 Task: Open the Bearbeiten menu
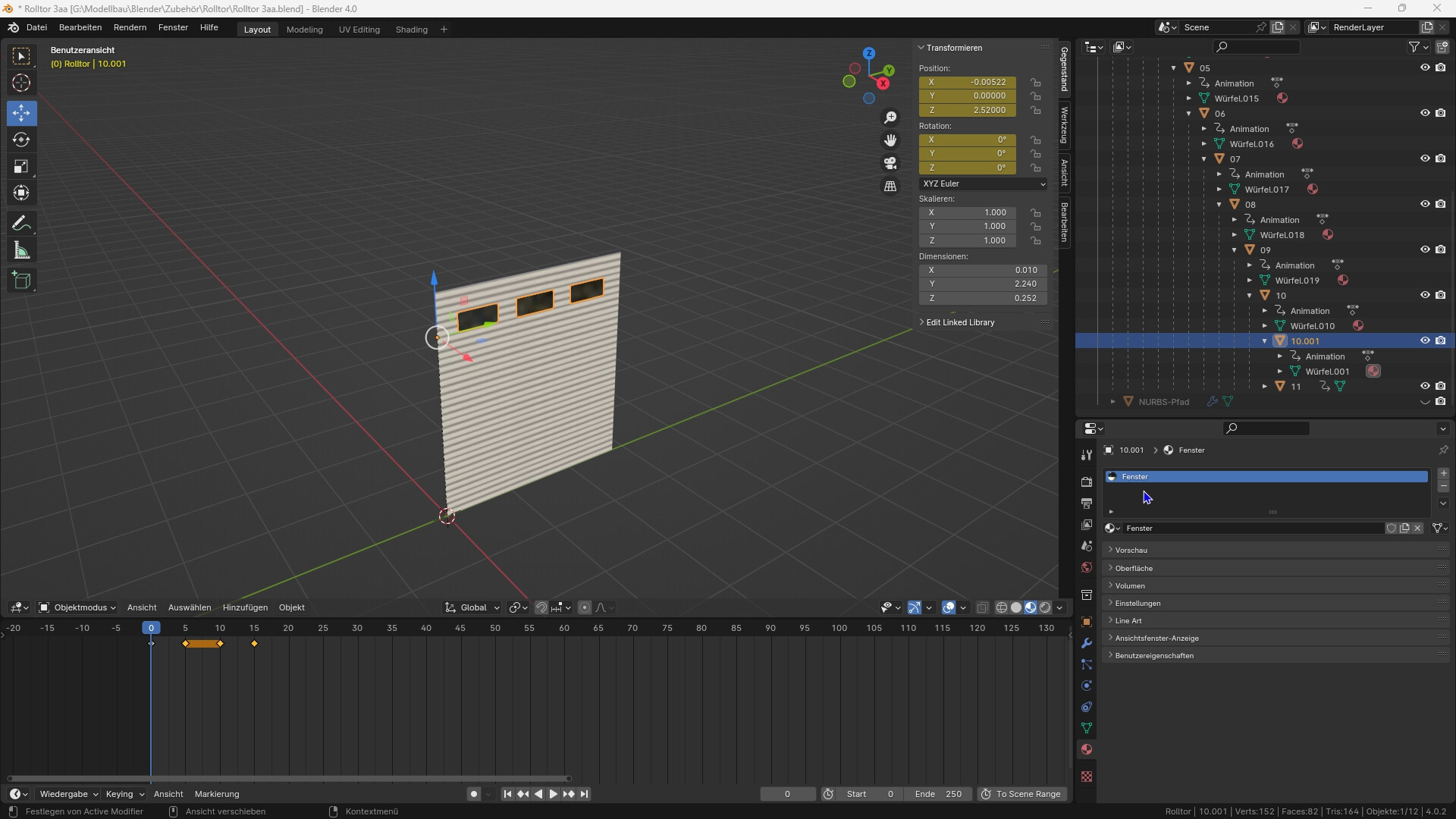[x=80, y=27]
